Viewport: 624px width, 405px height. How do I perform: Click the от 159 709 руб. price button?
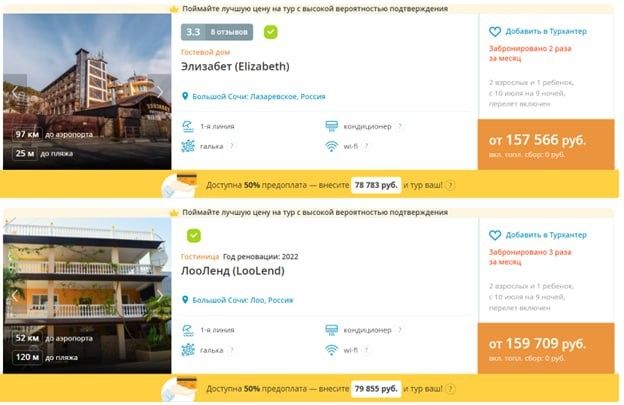tap(546, 348)
